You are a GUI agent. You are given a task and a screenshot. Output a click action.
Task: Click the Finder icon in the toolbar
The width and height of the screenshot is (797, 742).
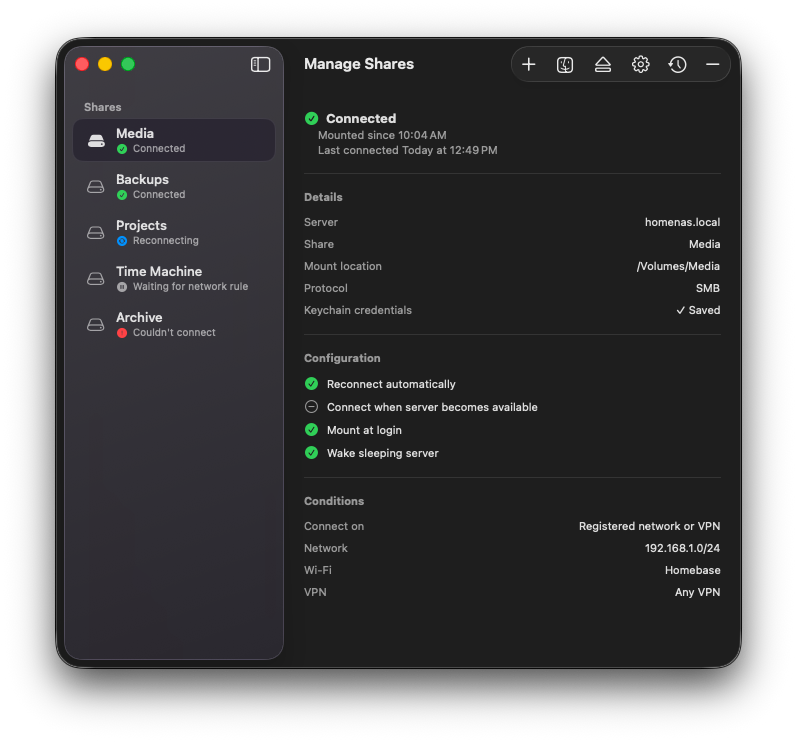pyautogui.click(x=565, y=65)
